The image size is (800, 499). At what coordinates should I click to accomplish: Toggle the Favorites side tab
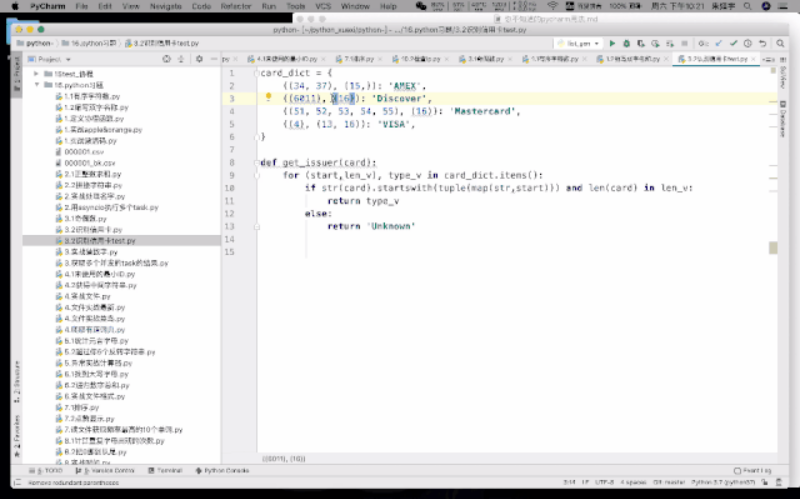[17, 435]
